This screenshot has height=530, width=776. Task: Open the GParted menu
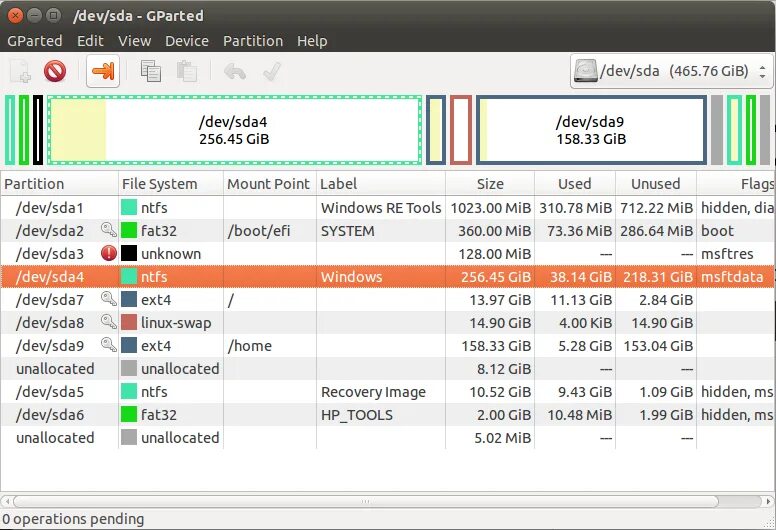35,41
